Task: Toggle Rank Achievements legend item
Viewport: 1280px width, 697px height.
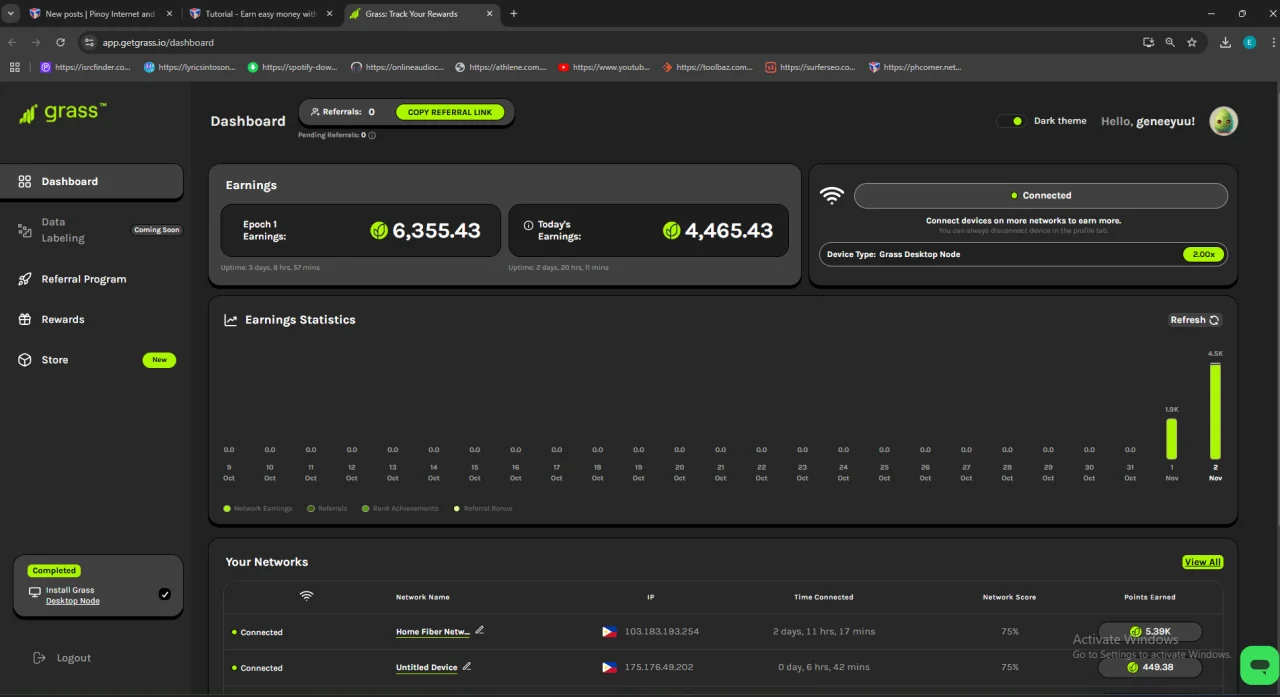Action: pos(400,508)
